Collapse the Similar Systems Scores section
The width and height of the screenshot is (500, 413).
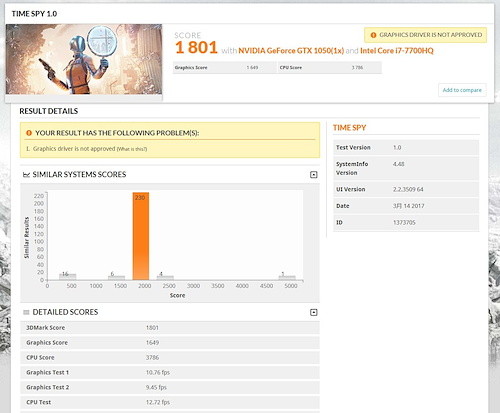point(313,175)
